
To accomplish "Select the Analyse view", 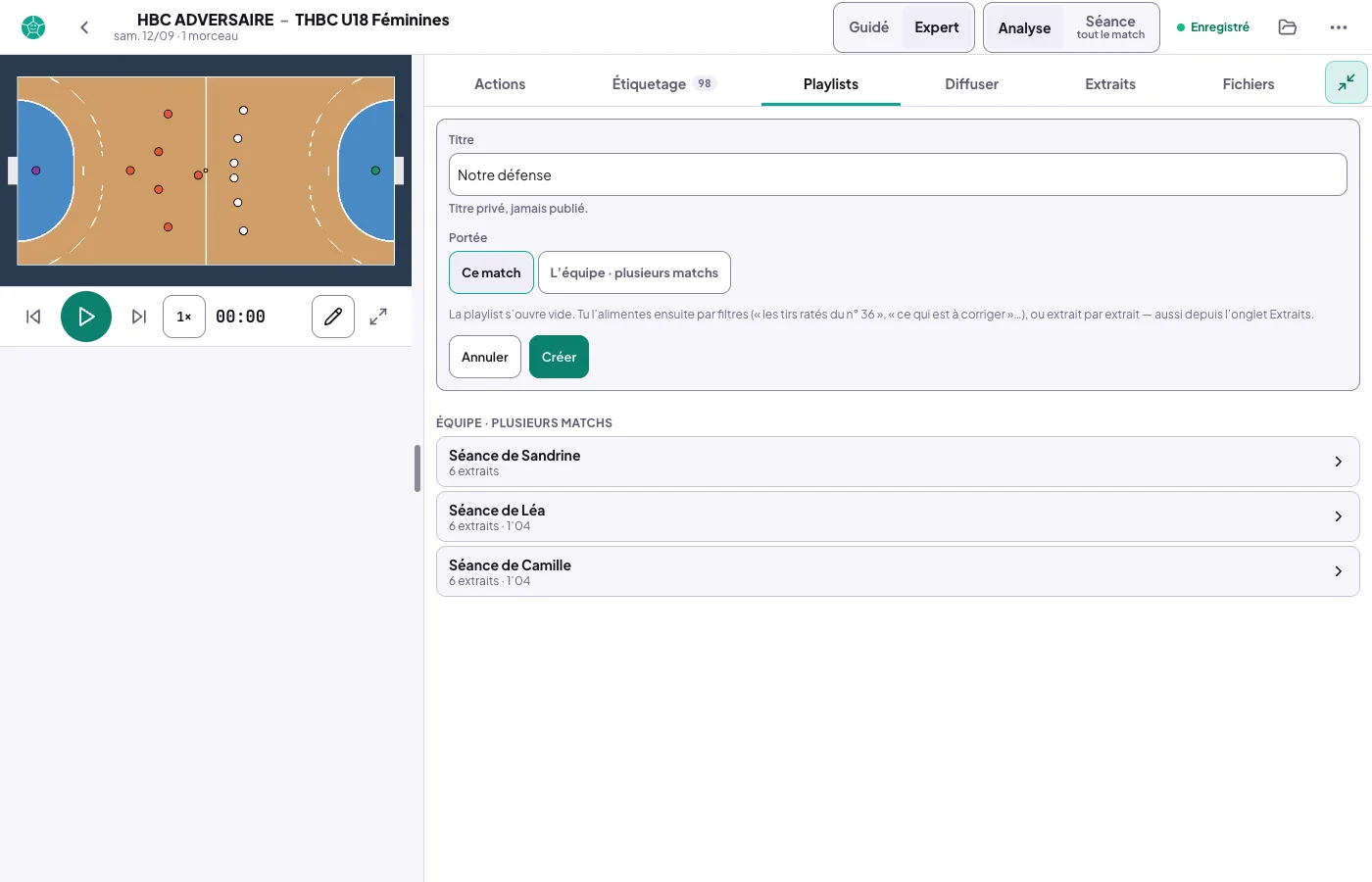I will [x=1024, y=27].
